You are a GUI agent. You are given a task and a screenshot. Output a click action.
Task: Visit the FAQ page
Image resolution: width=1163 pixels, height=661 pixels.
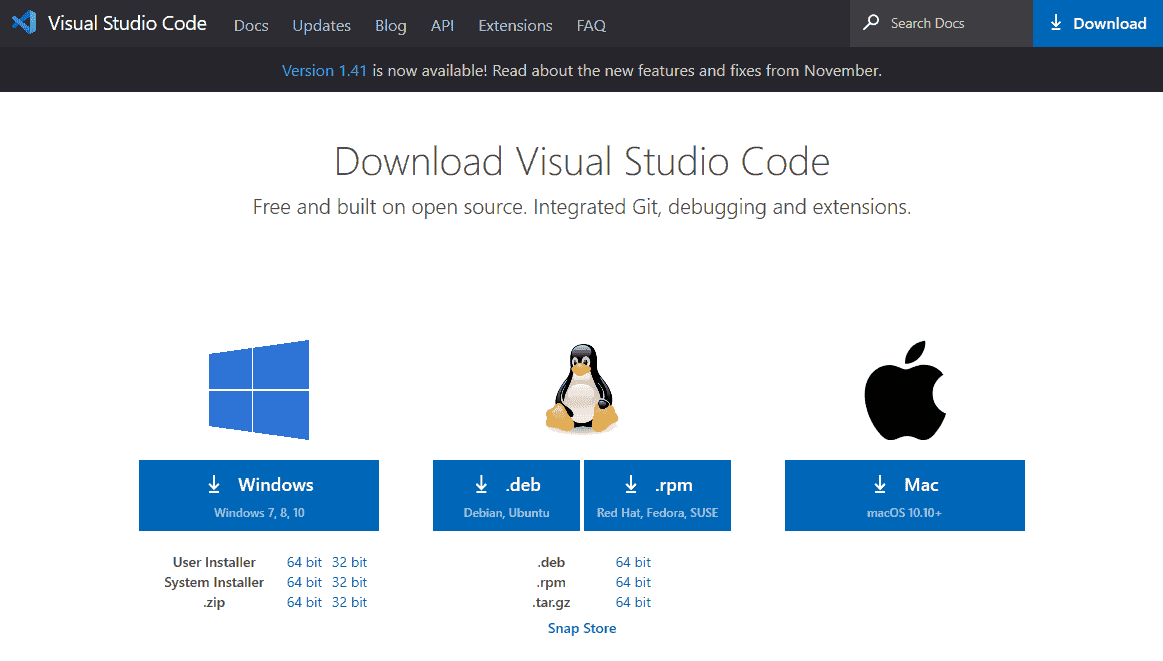tap(591, 25)
